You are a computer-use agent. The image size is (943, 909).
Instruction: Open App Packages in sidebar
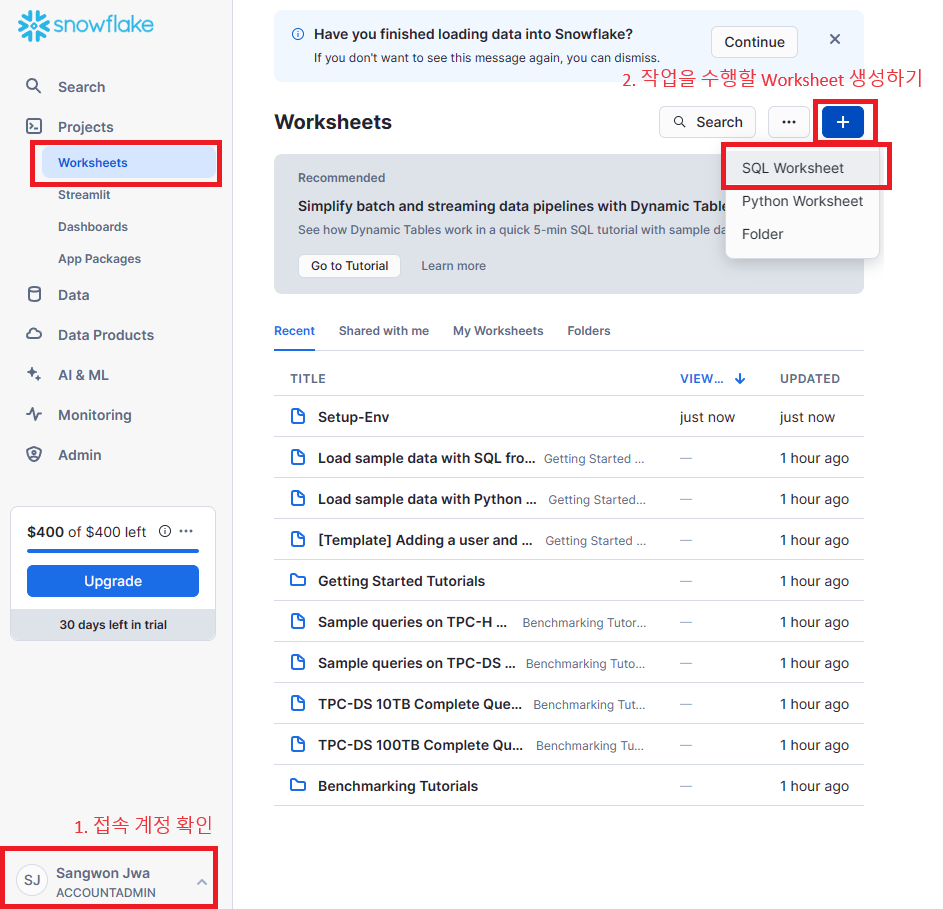99,259
